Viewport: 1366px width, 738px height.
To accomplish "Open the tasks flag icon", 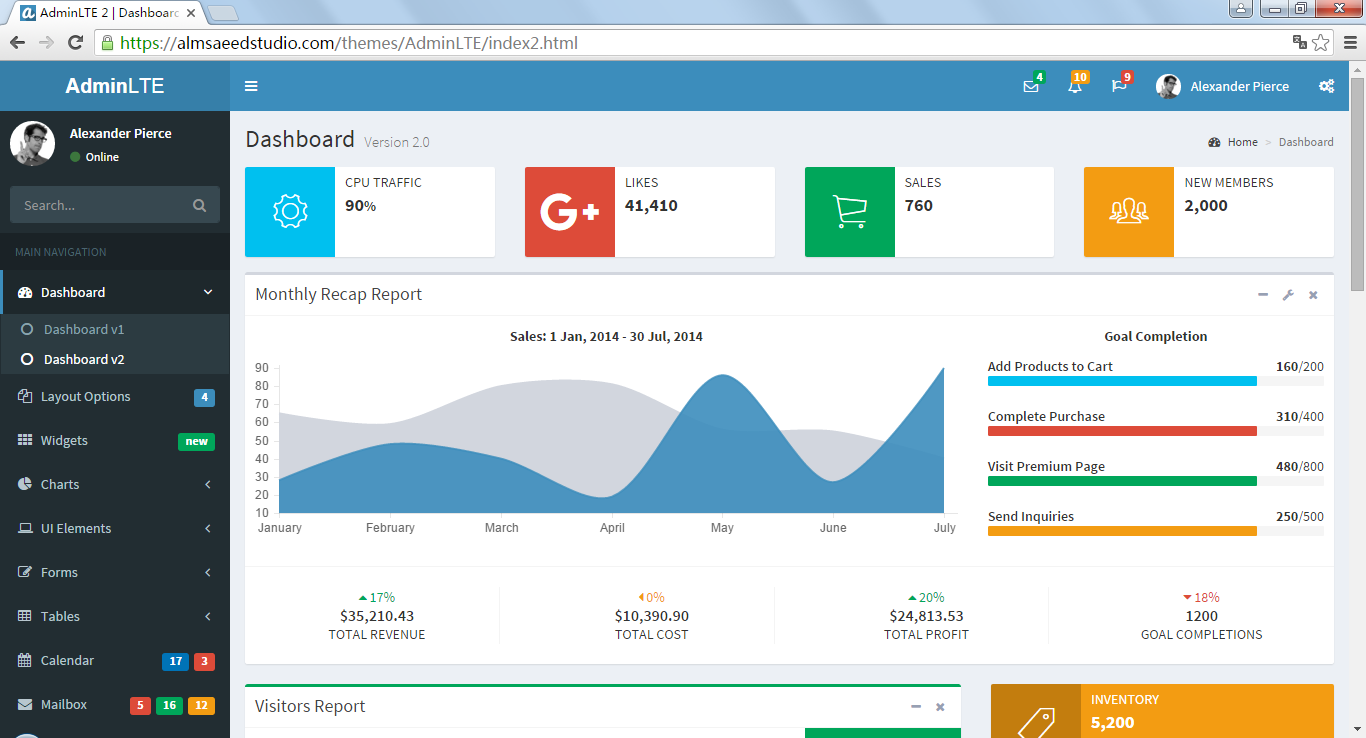I will click(x=1119, y=86).
